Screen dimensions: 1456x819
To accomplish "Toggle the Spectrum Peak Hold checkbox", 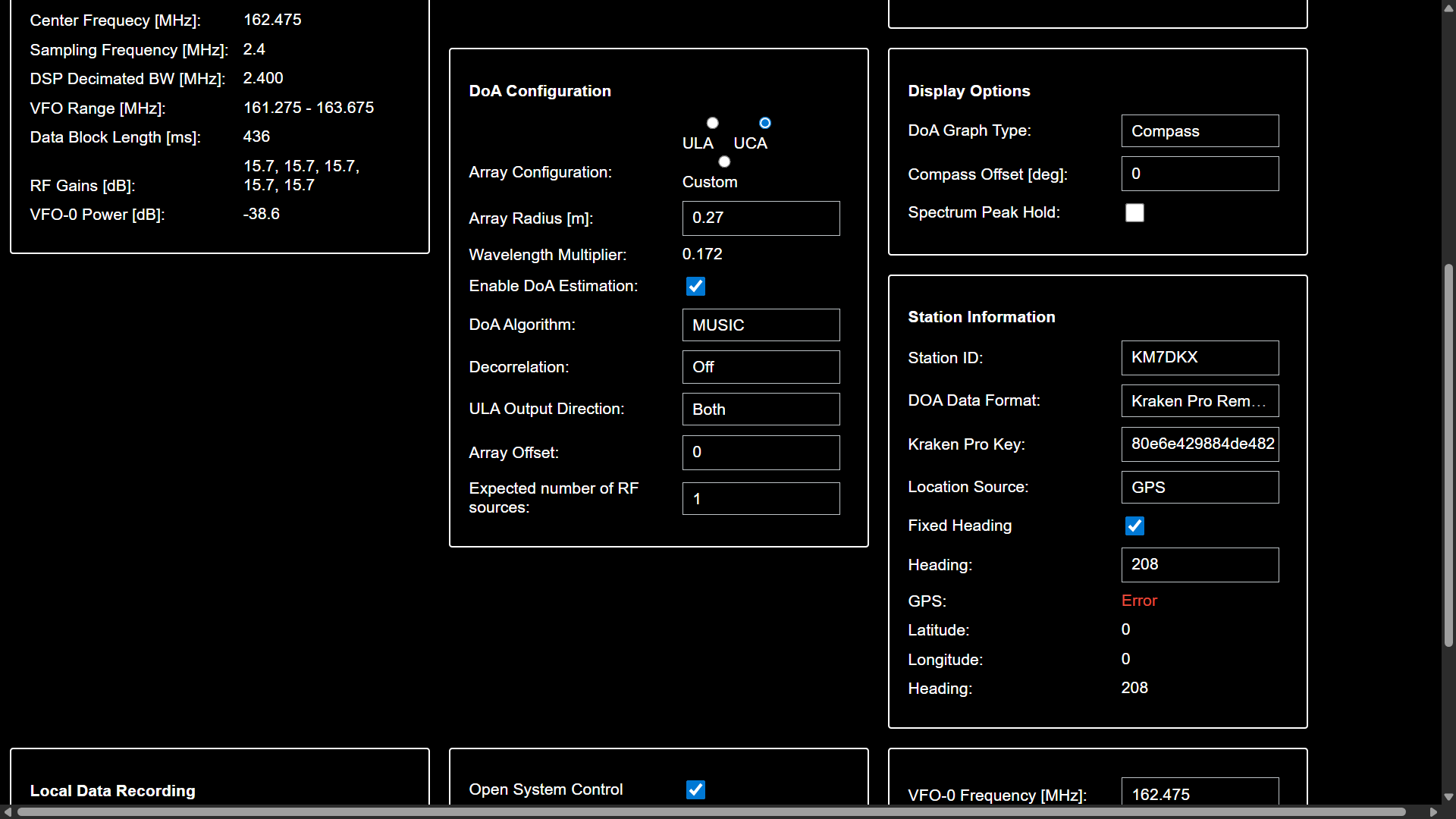I will pos(1134,213).
